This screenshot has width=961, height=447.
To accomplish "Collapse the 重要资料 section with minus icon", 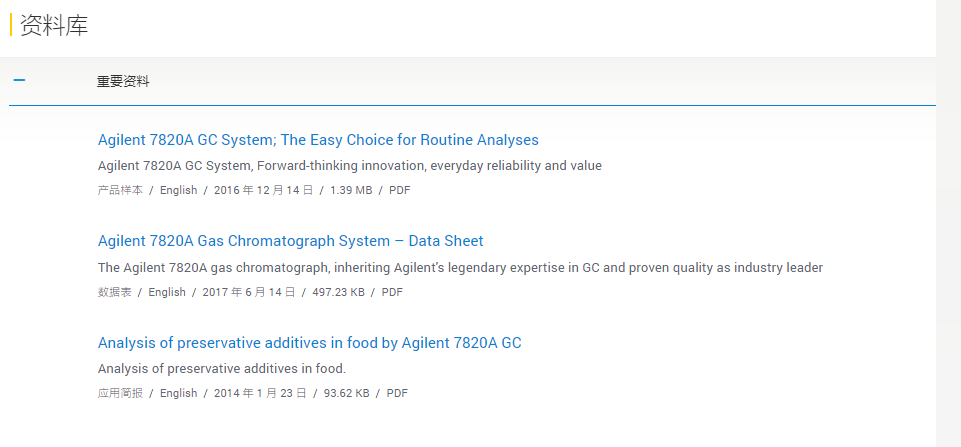I will pos(20,80).
